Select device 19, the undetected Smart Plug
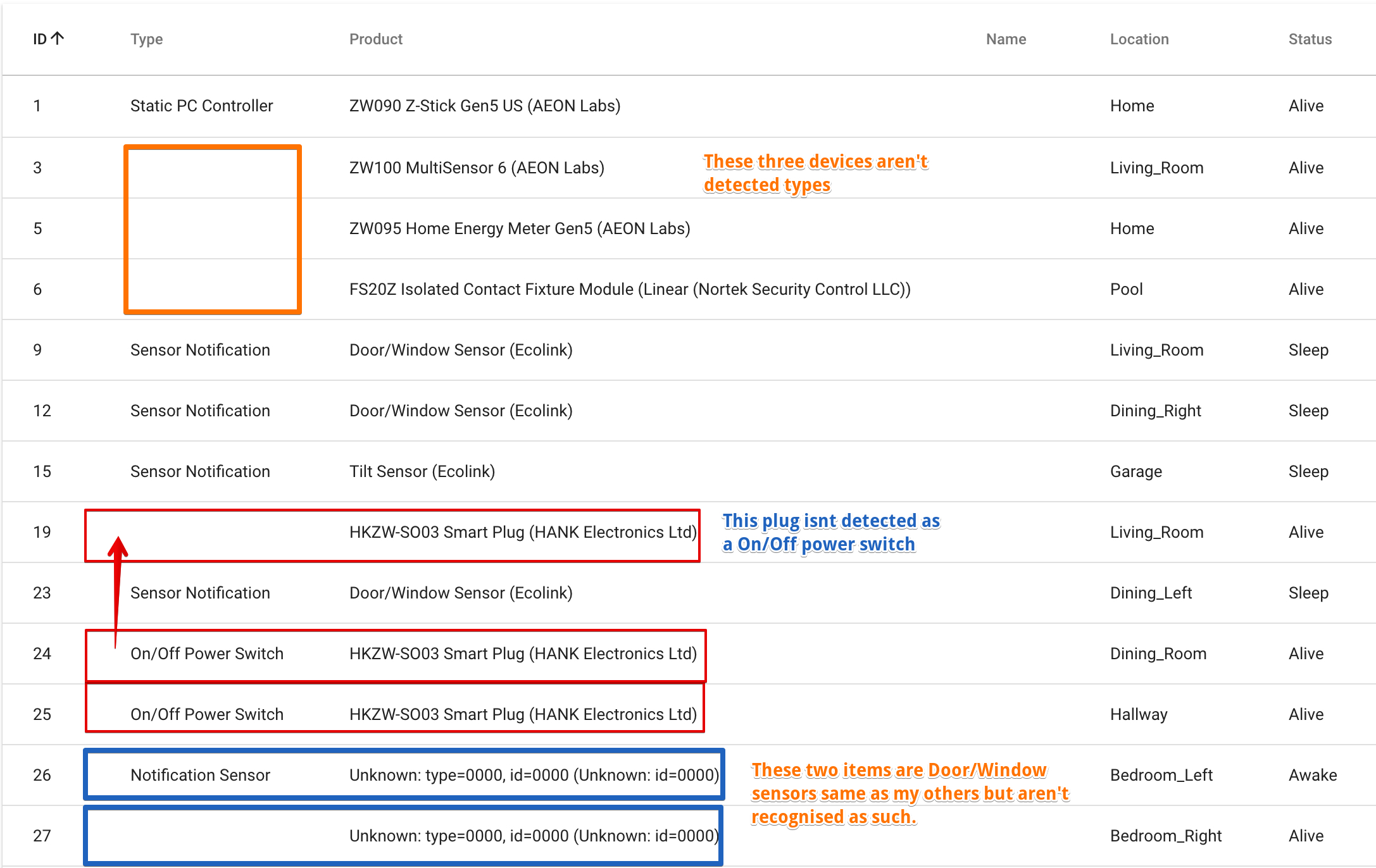This screenshot has width=1376, height=868. tap(522, 532)
